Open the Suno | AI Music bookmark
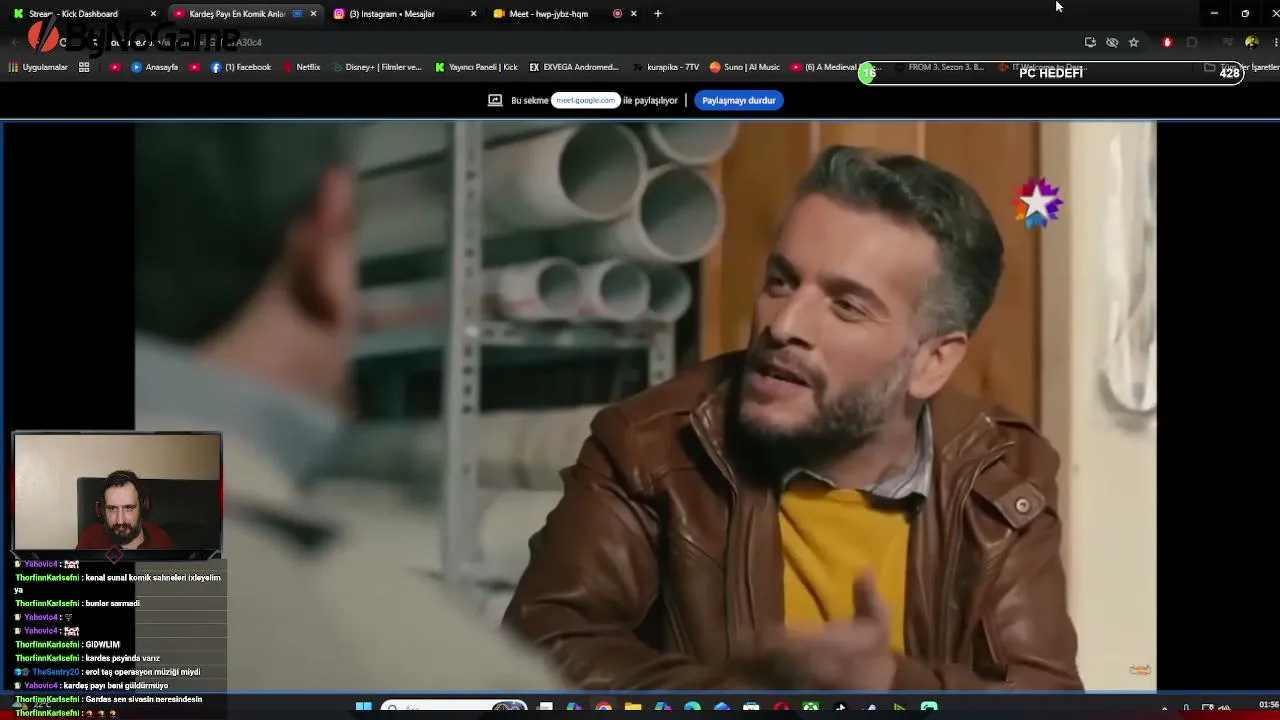1280x720 pixels. pyautogui.click(x=745, y=67)
